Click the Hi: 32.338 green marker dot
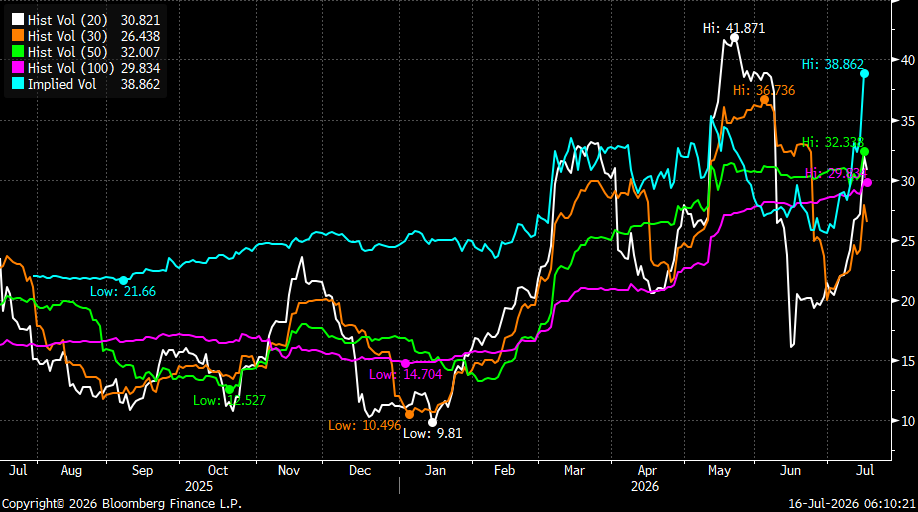This screenshot has height=512, width=918. coord(865,152)
